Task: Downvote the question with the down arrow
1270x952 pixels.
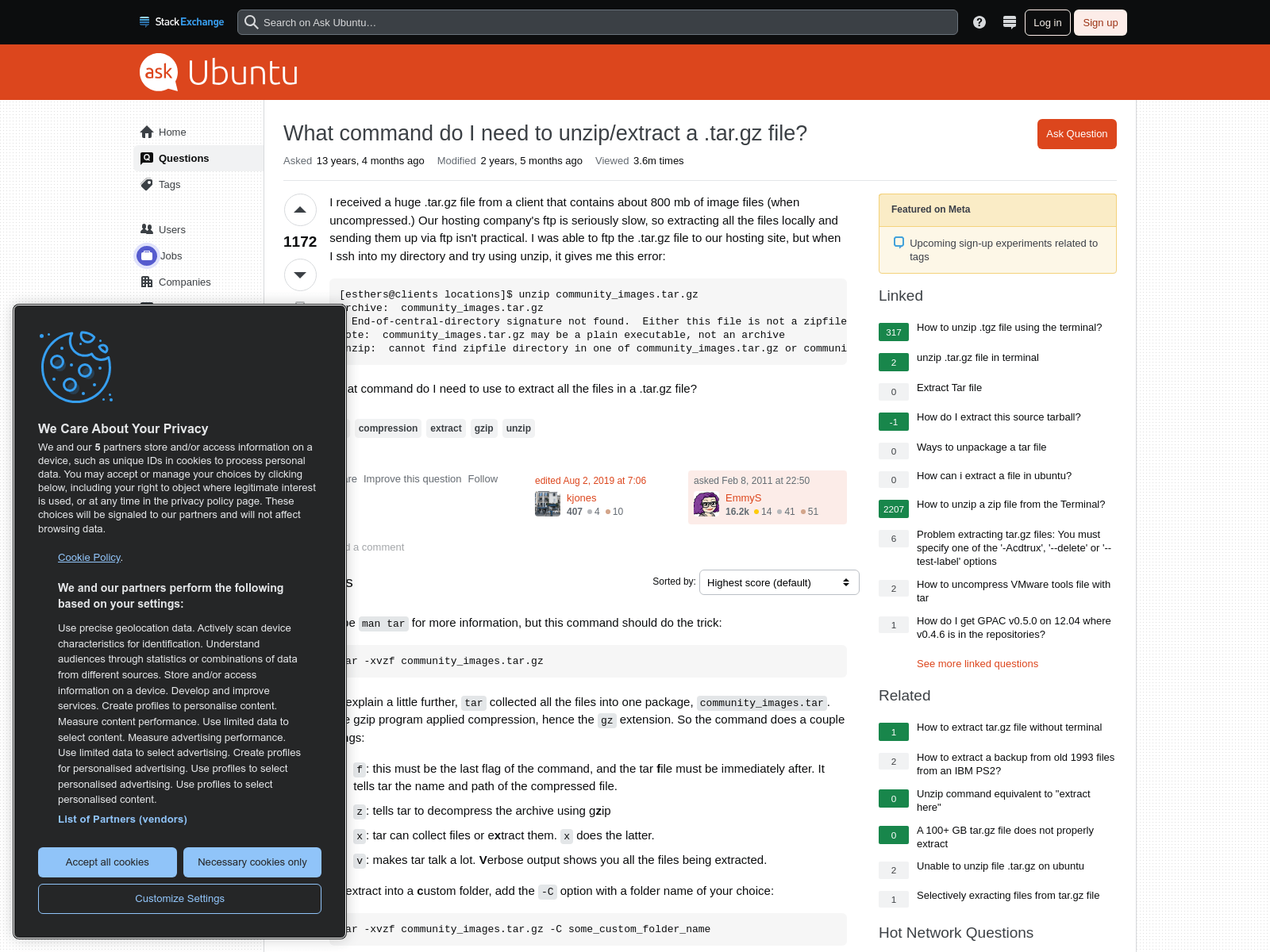Action: tap(300, 275)
